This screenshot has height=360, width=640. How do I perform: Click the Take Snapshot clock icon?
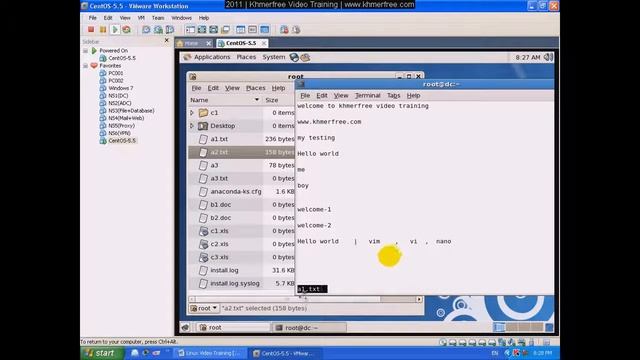click(146, 29)
